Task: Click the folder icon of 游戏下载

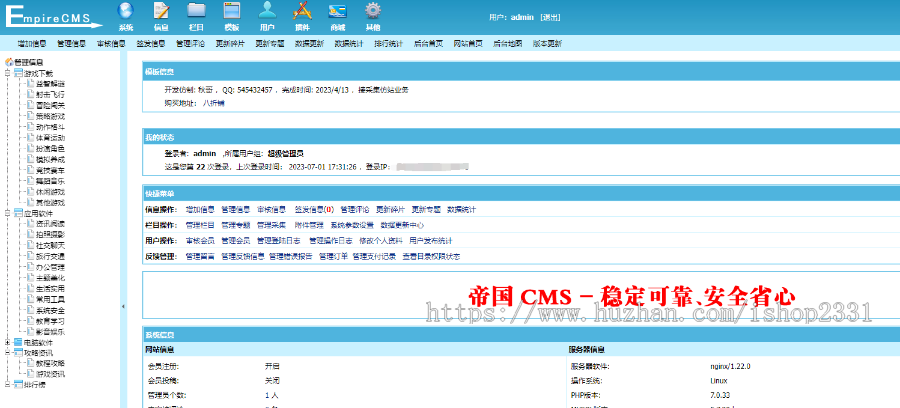Action: (x=18, y=73)
